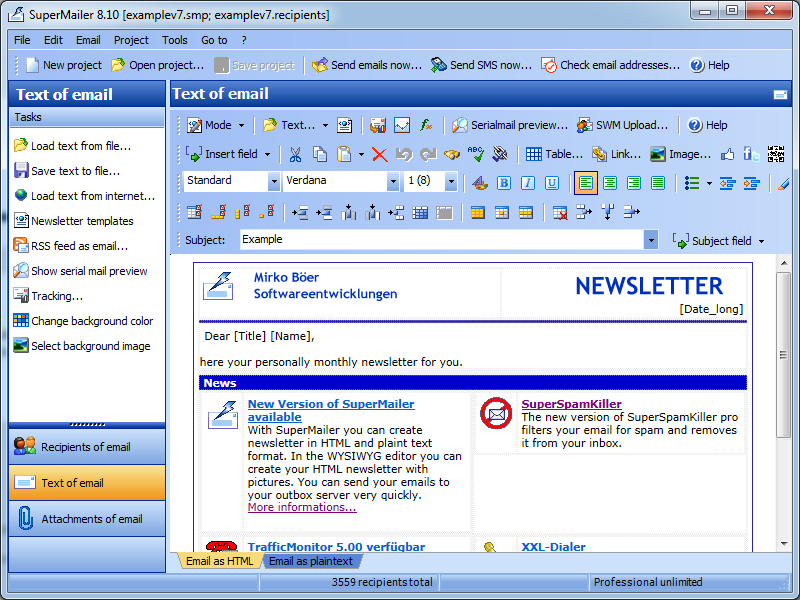Click Check email addresses...
Image resolution: width=800 pixels, height=600 pixels.
tap(610, 65)
